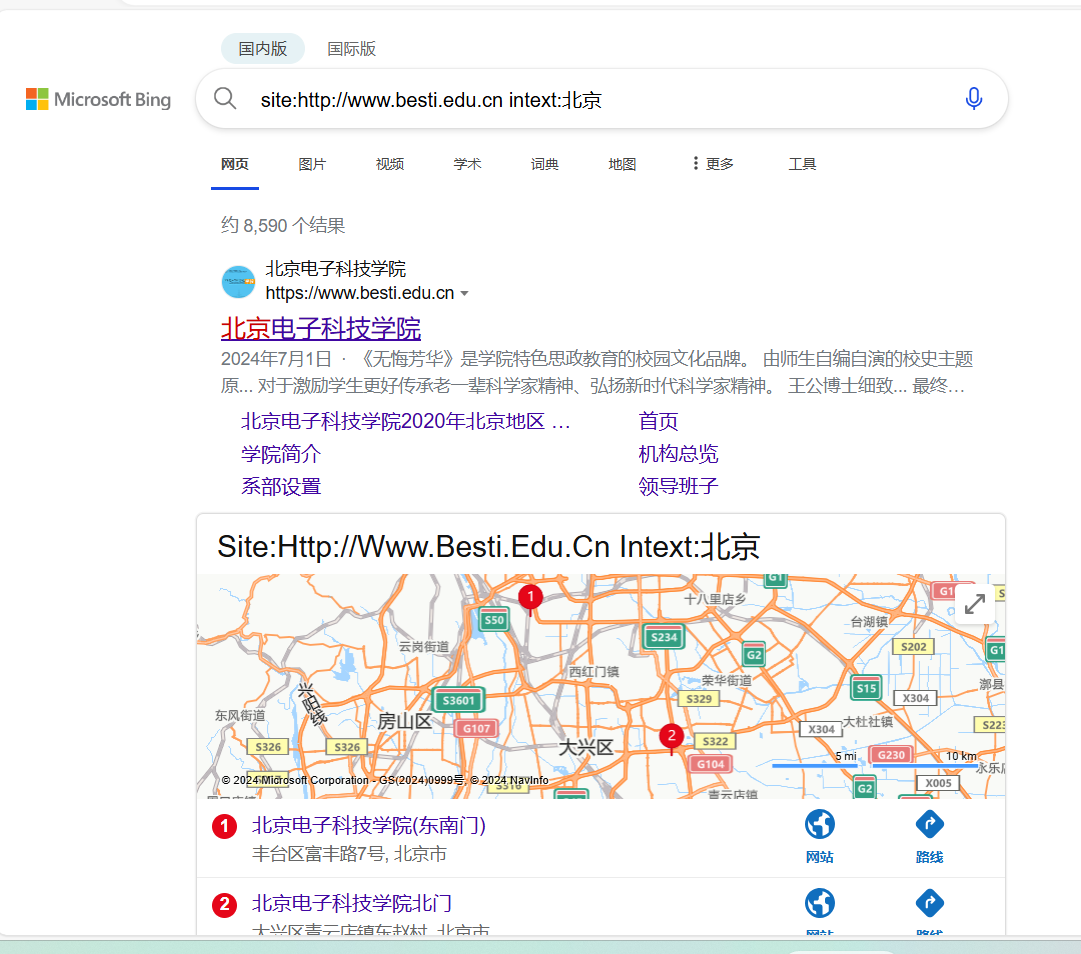Image resolution: width=1081 pixels, height=954 pixels.
Task: Open the 工具 options
Action: tap(802, 163)
